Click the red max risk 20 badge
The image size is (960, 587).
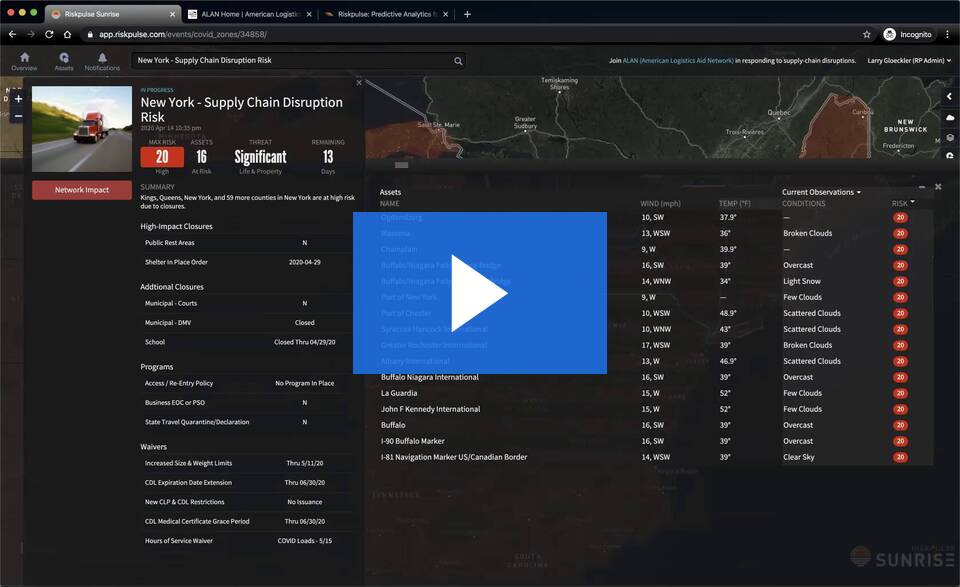162,157
